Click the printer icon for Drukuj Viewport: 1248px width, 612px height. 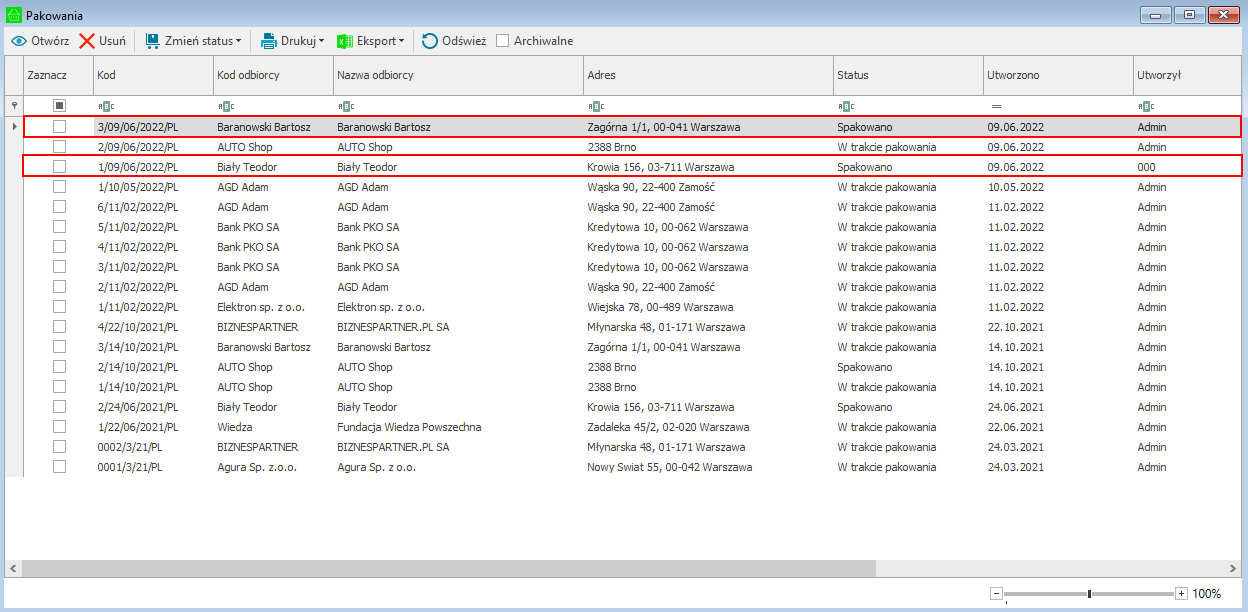(268, 41)
